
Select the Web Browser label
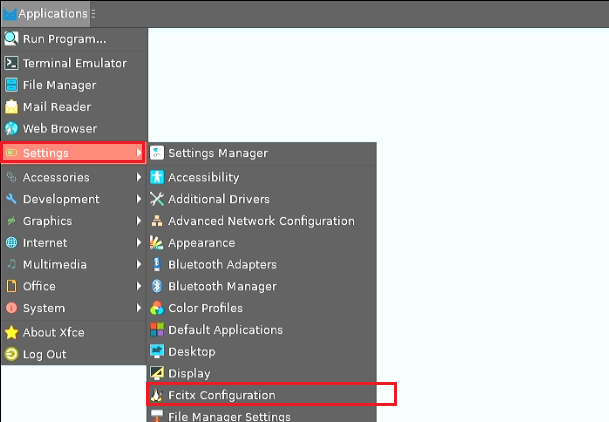60,129
